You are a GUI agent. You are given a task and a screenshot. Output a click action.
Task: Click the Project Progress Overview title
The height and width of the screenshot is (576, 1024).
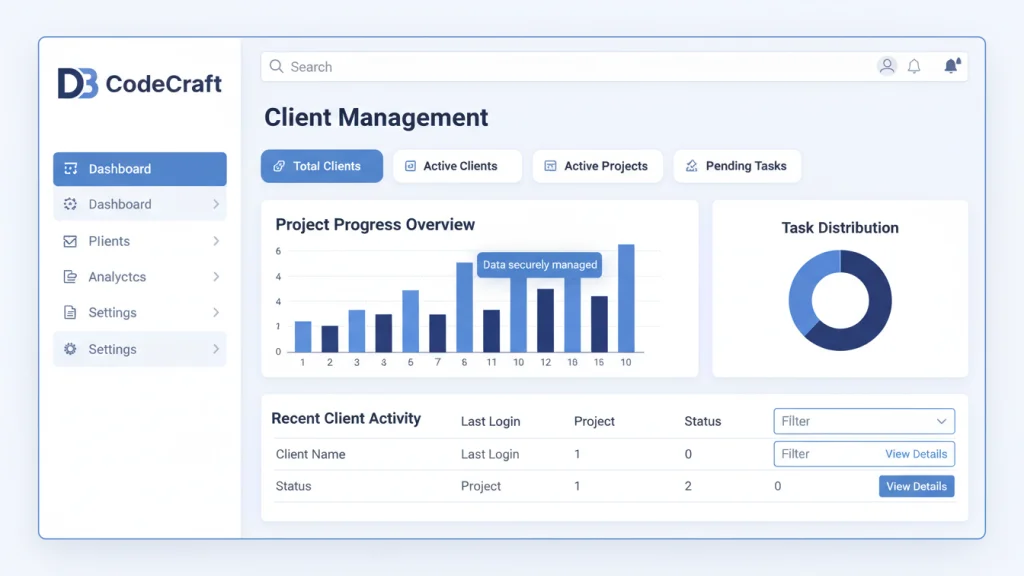[x=375, y=225]
